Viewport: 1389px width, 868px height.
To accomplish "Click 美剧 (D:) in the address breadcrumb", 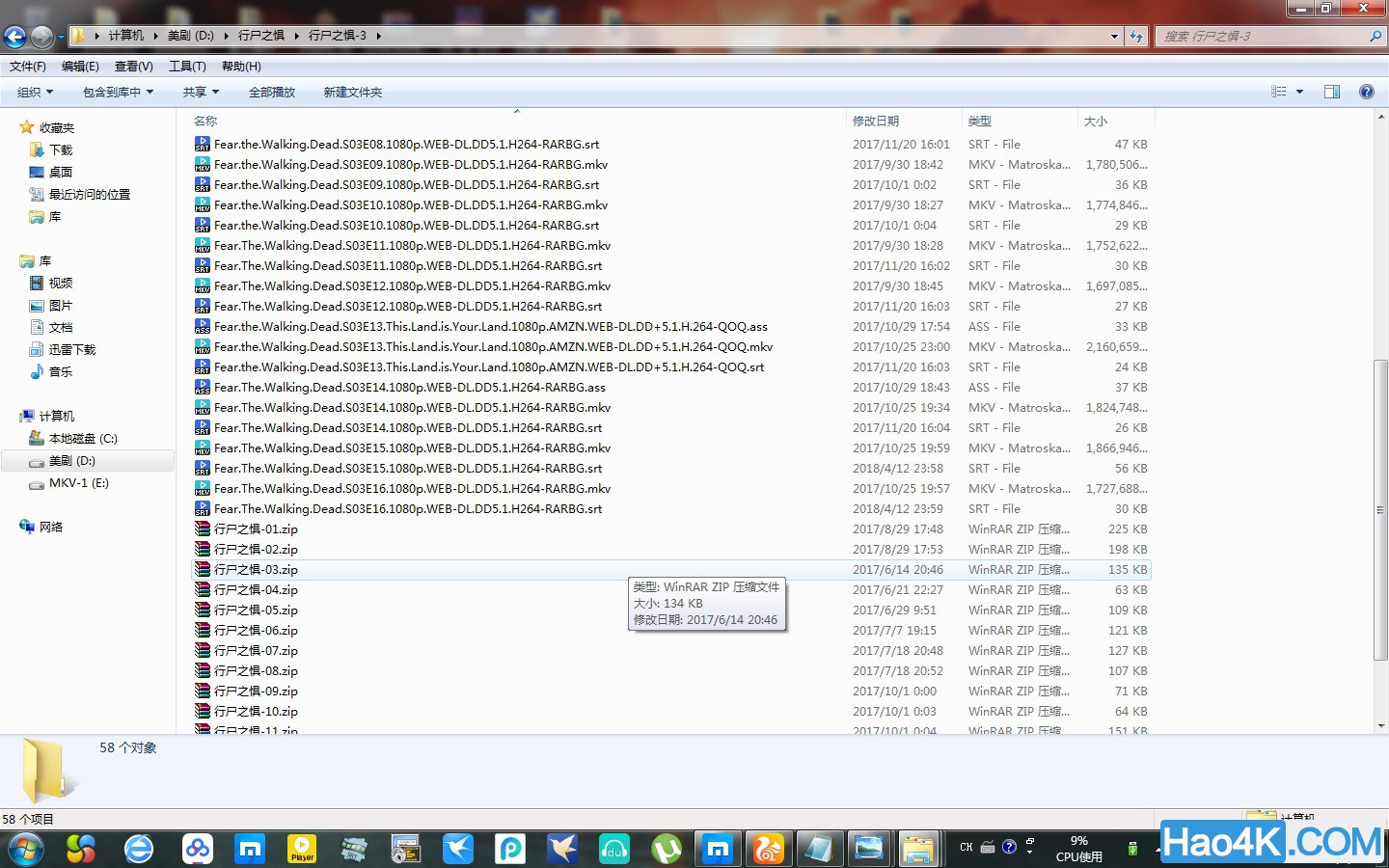I will coord(190,36).
